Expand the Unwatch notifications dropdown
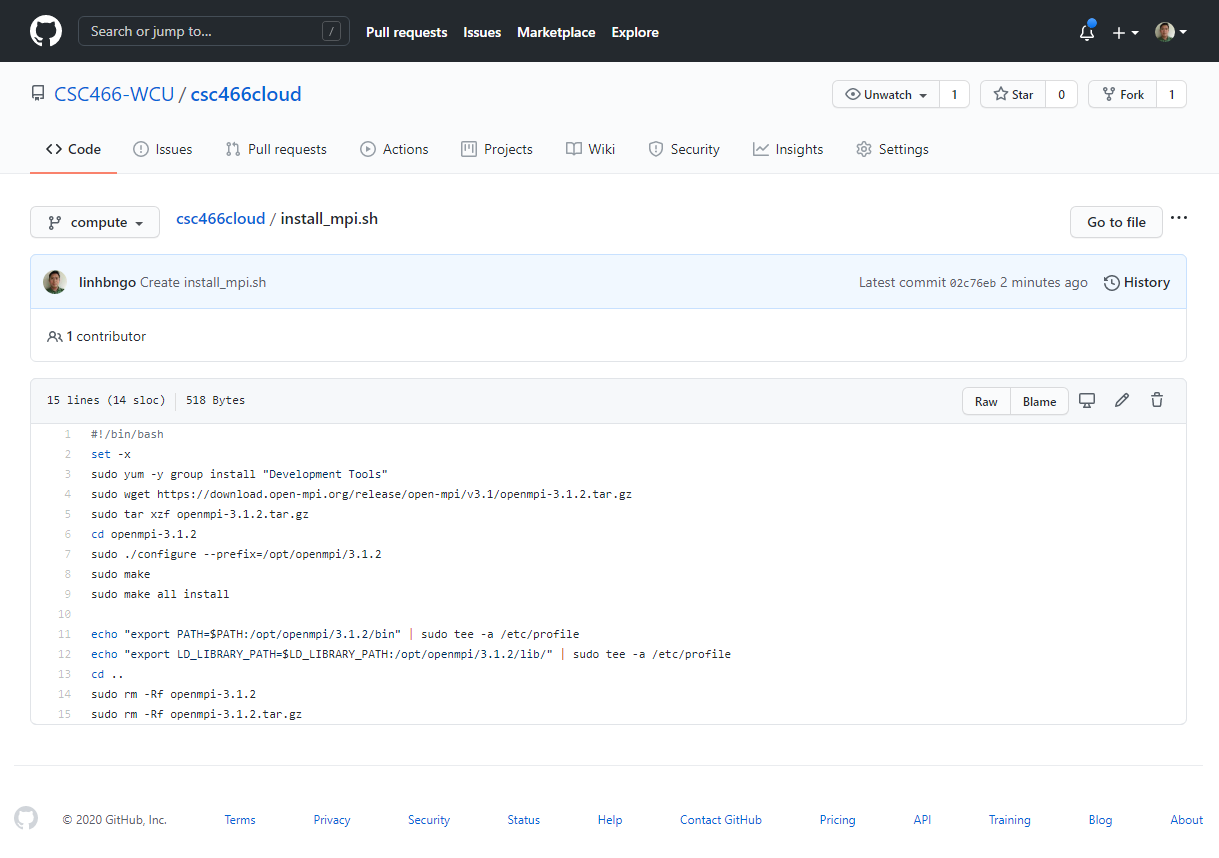 tap(886, 95)
